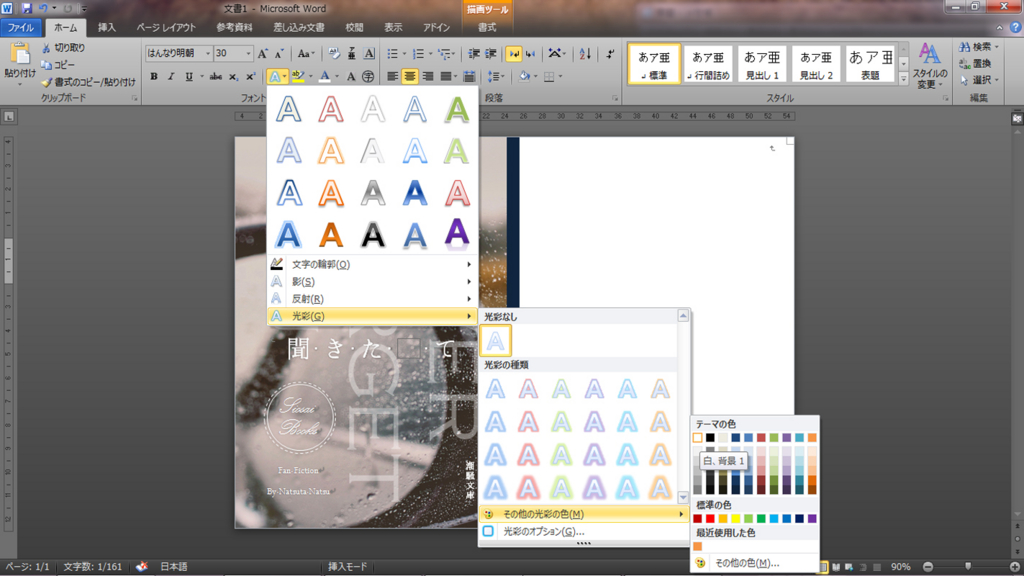Open the 影(S) submenu
Viewport: 1024px width, 576px height.
tap(371, 281)
